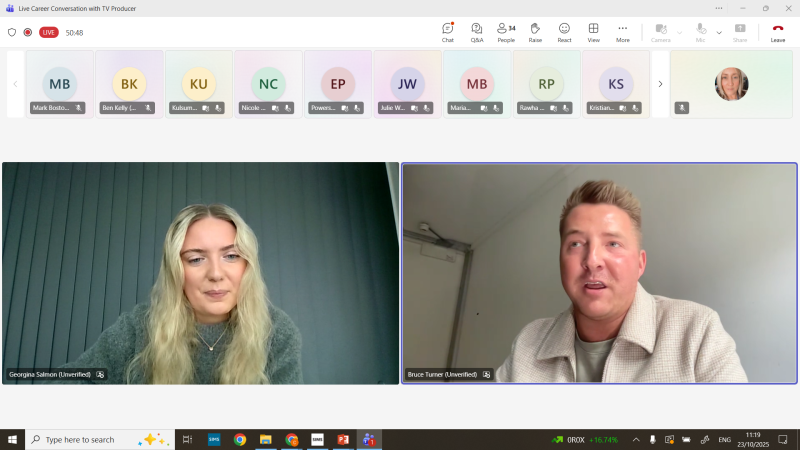Click the Share screen icon
This screenshot has height=450, width=800.
click(740, 32)
